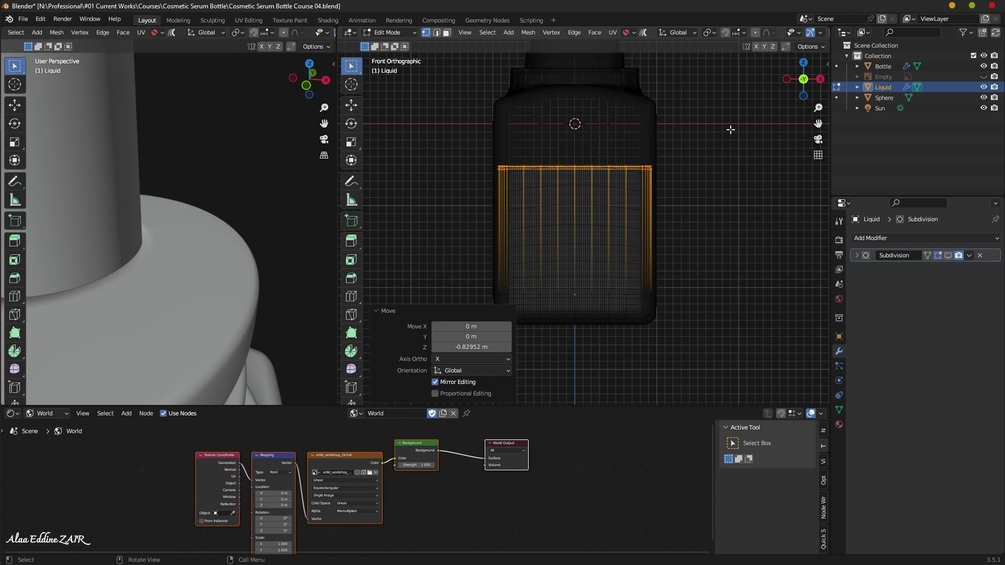Enable the Proportional Editing checkbox
Viewport: 1005px width, 565px height.
[x=435, y=393]
